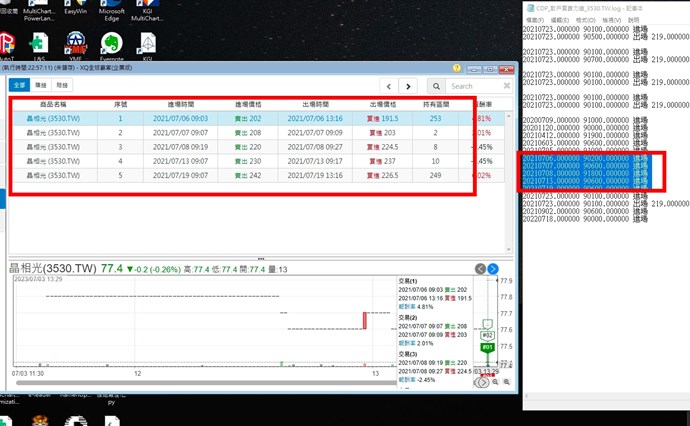Go to the next page of trades

[x=407, y=87]
